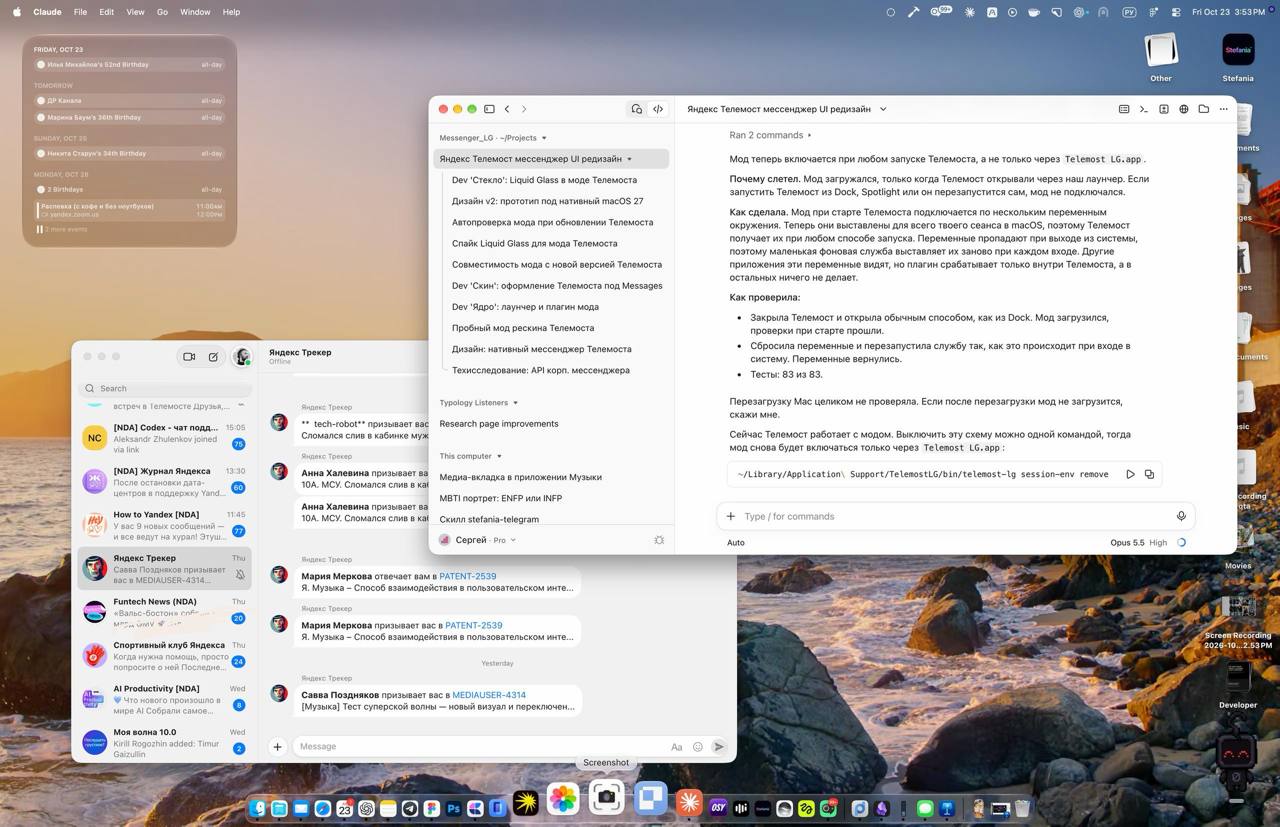Switch to the code view toggle

tap(658, 109)
